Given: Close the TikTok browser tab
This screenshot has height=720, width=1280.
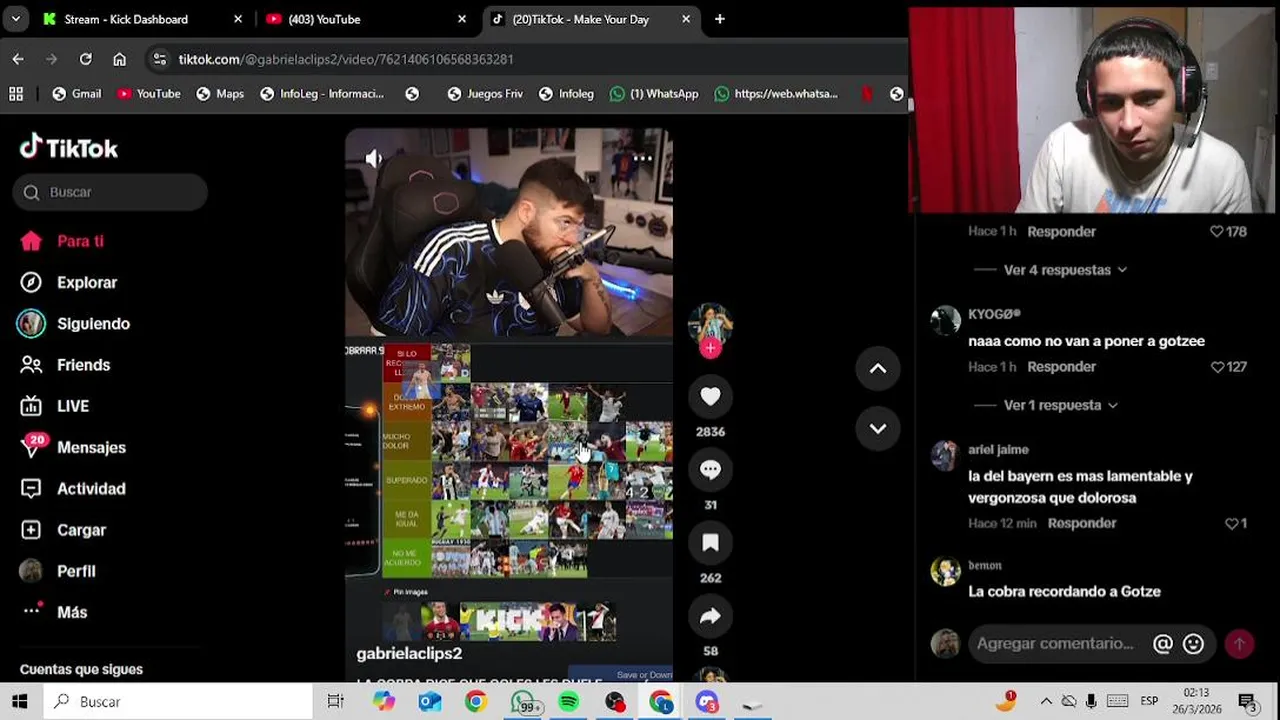Looking at the screenshot, I should (686, 19).
